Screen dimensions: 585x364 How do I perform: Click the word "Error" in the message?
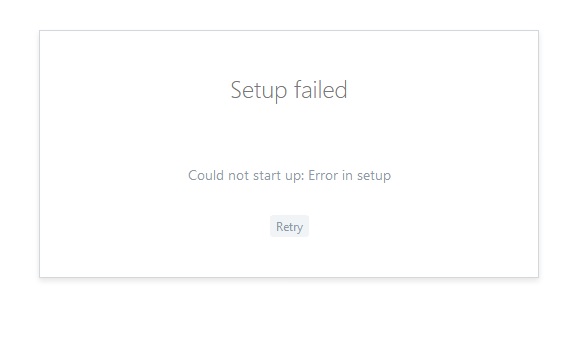tap(323, 175)
